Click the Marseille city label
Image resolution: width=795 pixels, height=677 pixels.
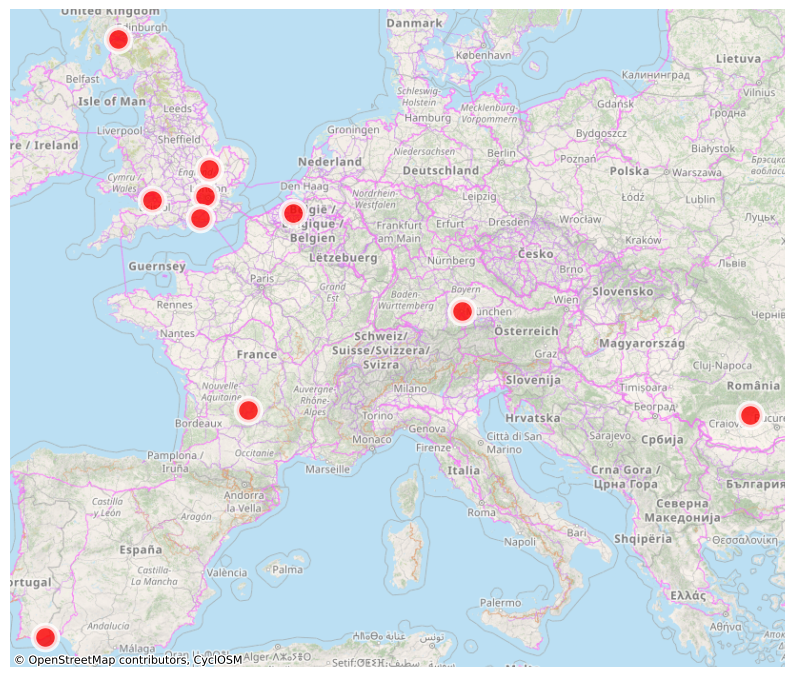pos(328,469)
